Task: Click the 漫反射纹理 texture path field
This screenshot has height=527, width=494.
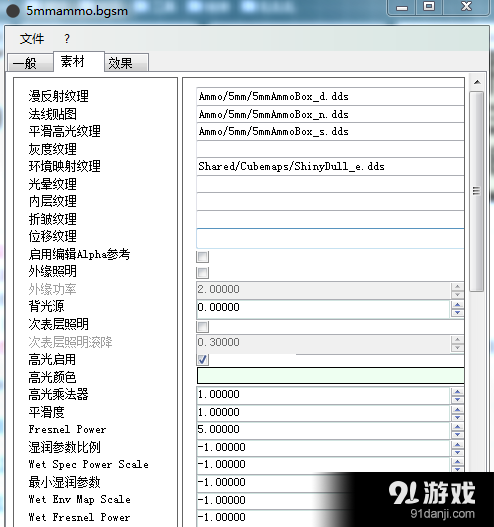Action: point(330,97)
